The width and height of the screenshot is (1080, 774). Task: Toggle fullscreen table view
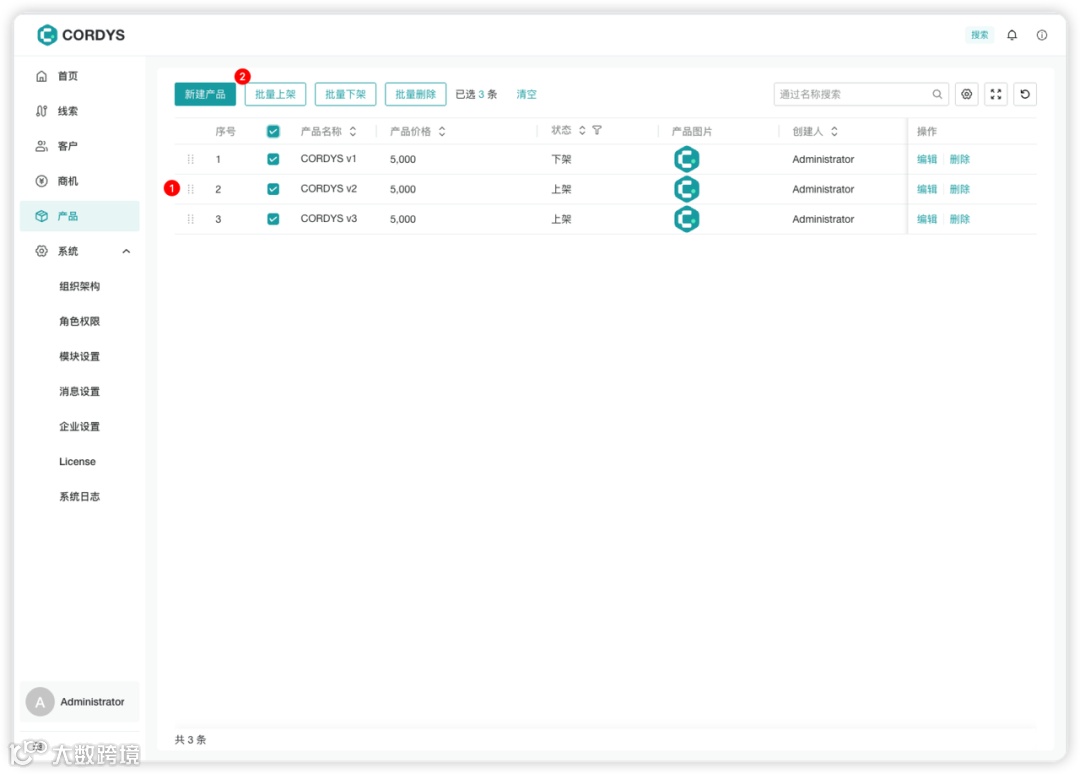[996, 94]
